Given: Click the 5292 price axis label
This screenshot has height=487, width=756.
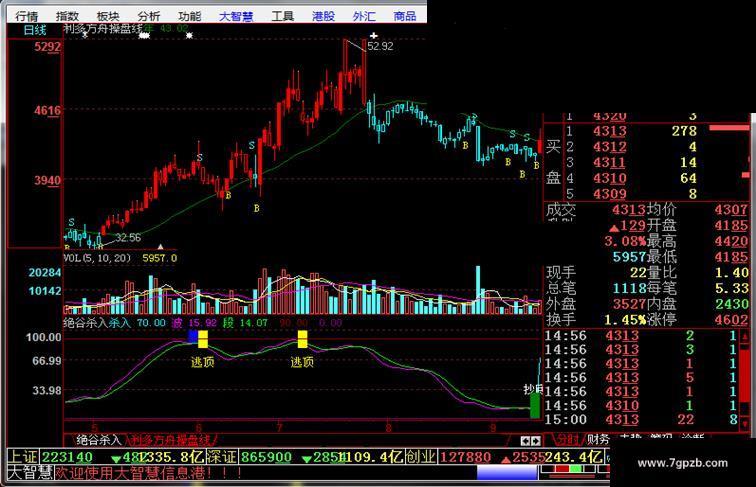Looking at the screenshot, I should pyautogui.click(x=47, y=47).
